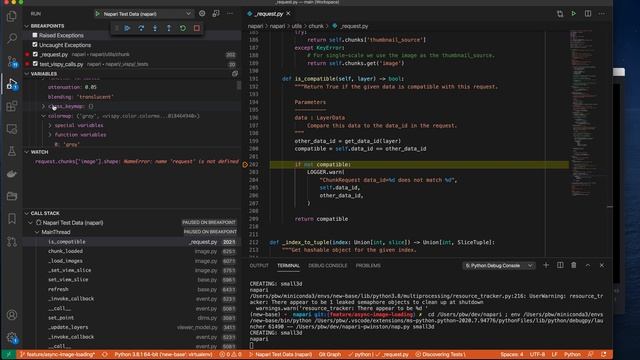The width and height of the screenshot is (640, 360).
Task: Split the terminal panel
Action: click(560, 265)
